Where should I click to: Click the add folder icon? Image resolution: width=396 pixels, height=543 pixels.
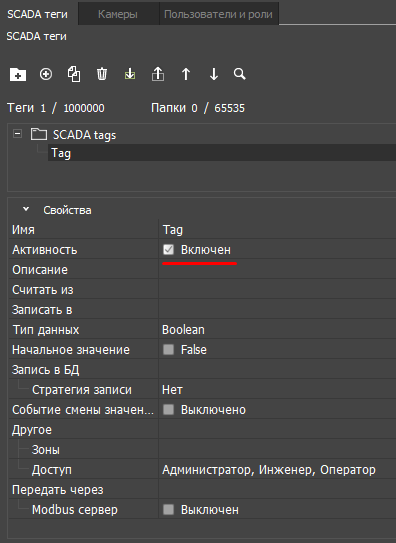point(18,74)
